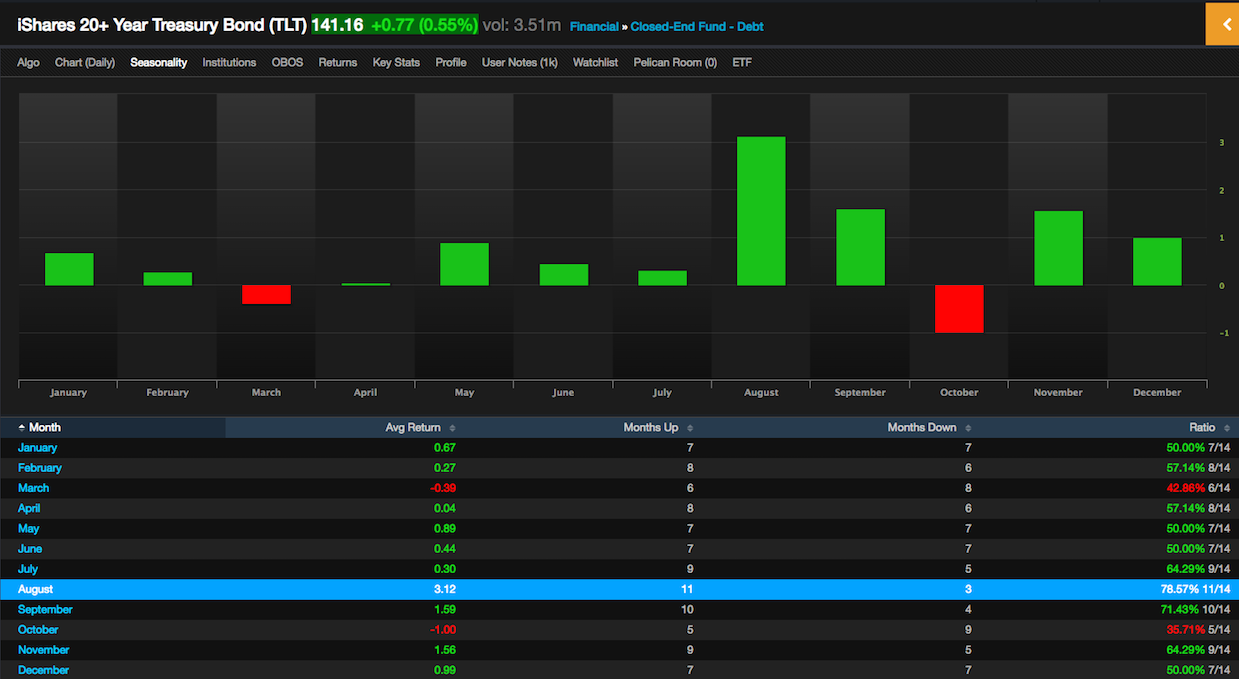The width and height of the screenshot is (1239, 679).
Task: Open the February row link
Action: 40,468
